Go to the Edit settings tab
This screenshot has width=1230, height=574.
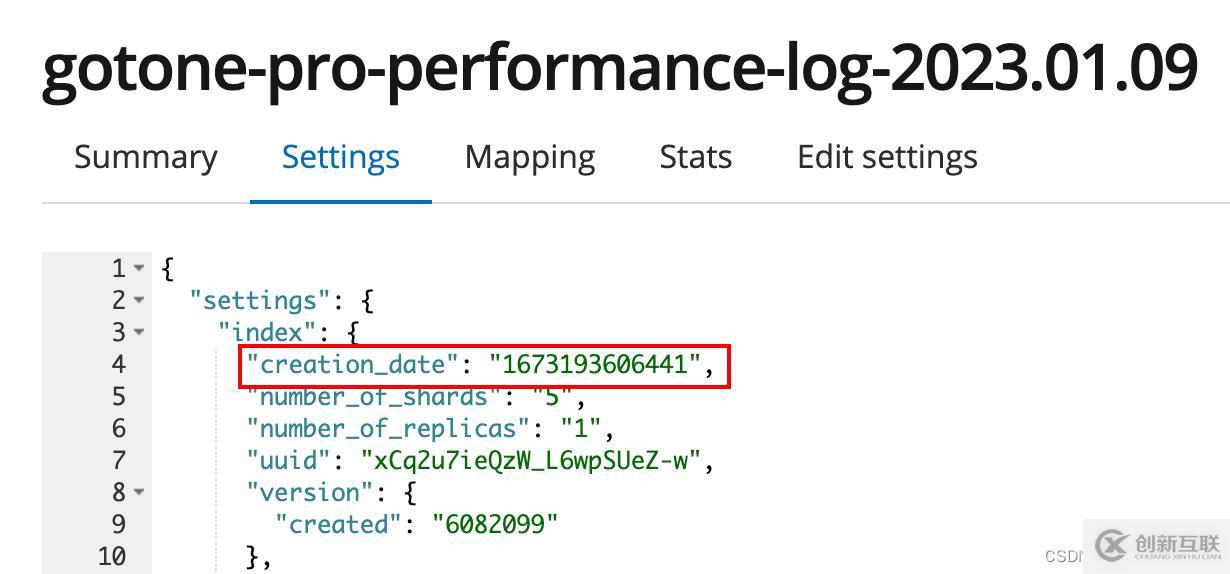(887, 157)
